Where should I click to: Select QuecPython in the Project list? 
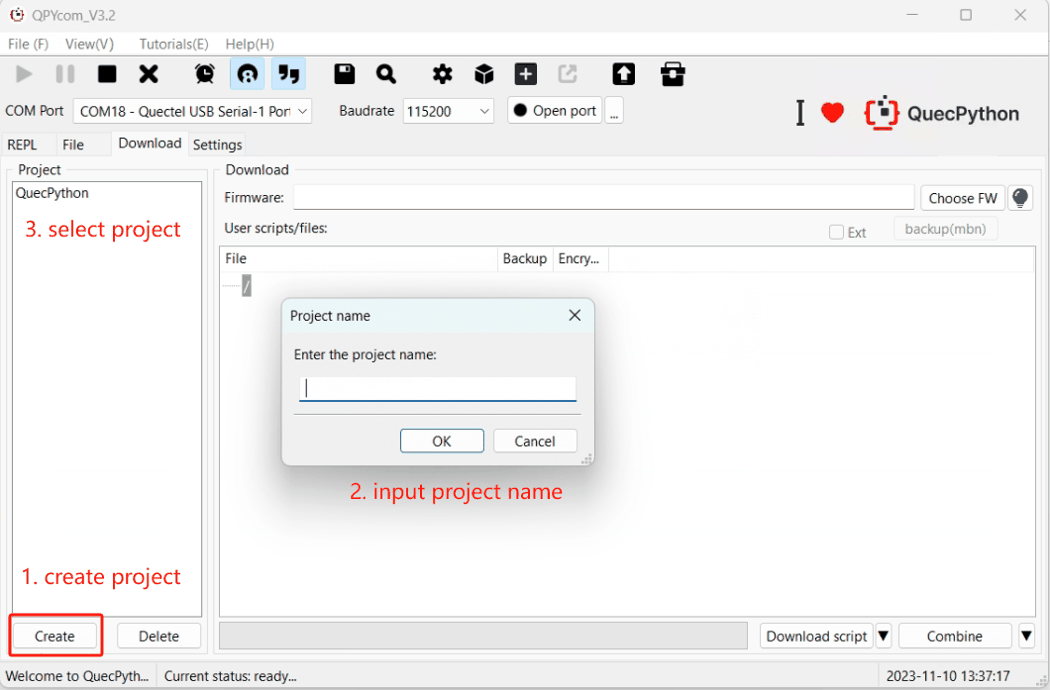tap(52, 193)
